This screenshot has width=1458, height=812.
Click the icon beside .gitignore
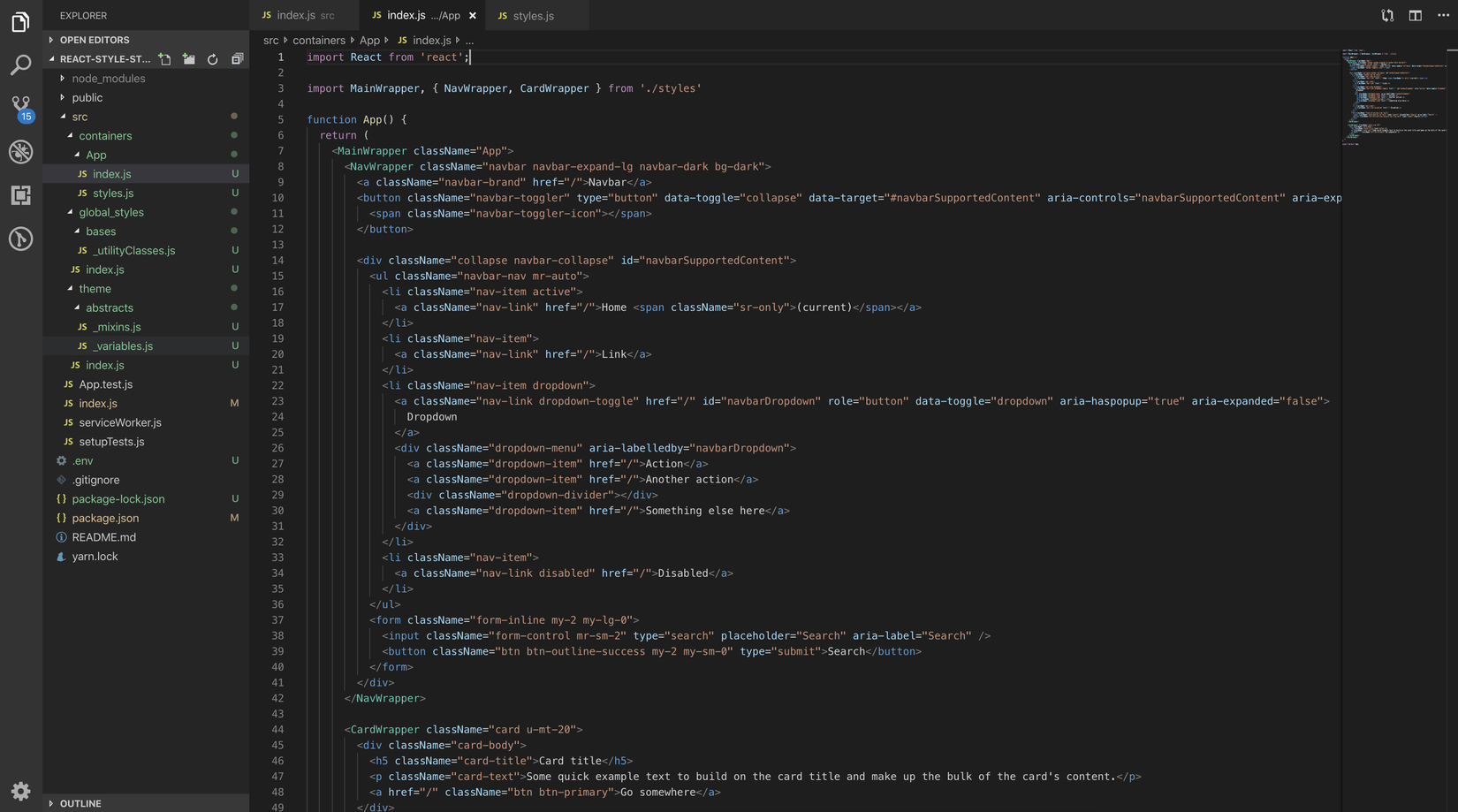click(61, 480)
